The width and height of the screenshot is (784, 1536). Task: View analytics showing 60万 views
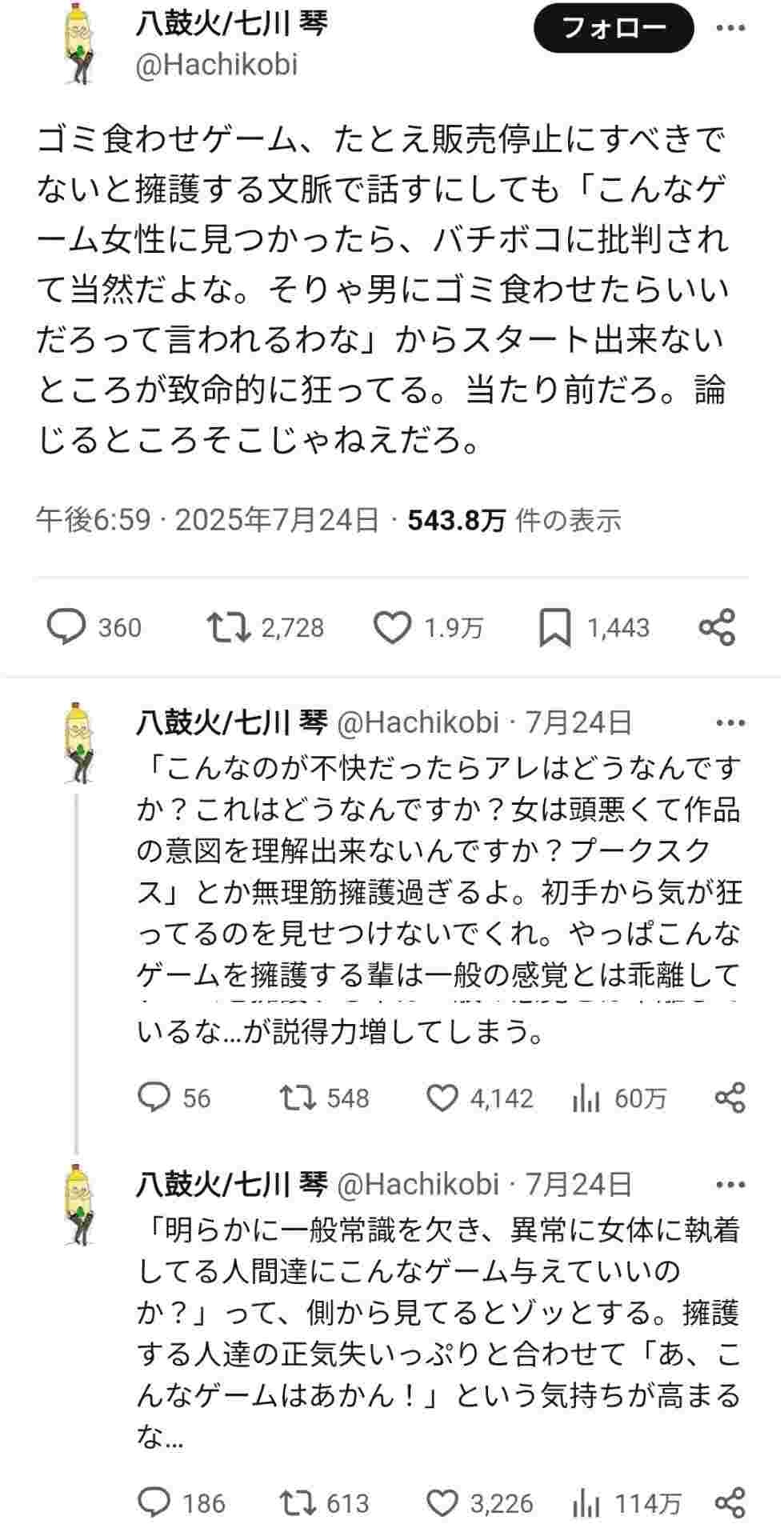click(586, 1099)
